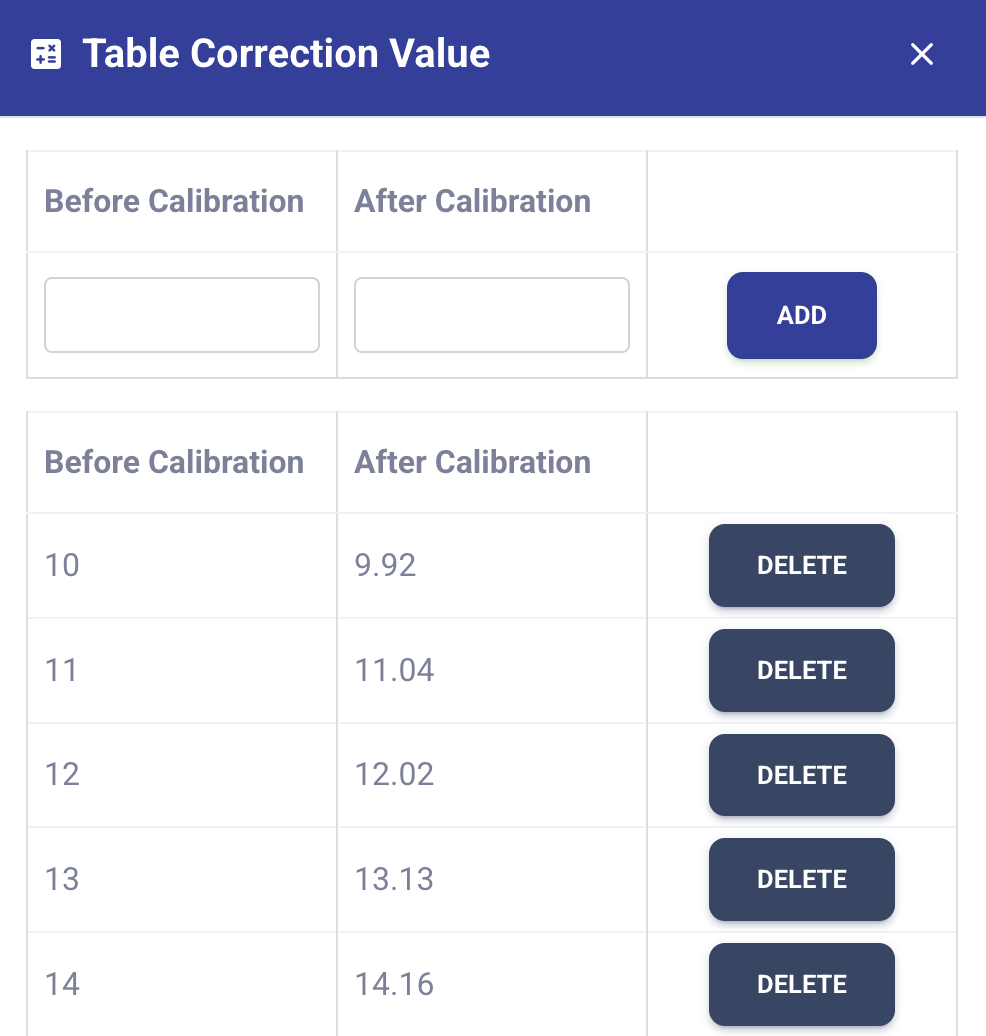This screenshot has width=986, height=1036.
Task: Delete the row with value 13
Action: [802, 879]
